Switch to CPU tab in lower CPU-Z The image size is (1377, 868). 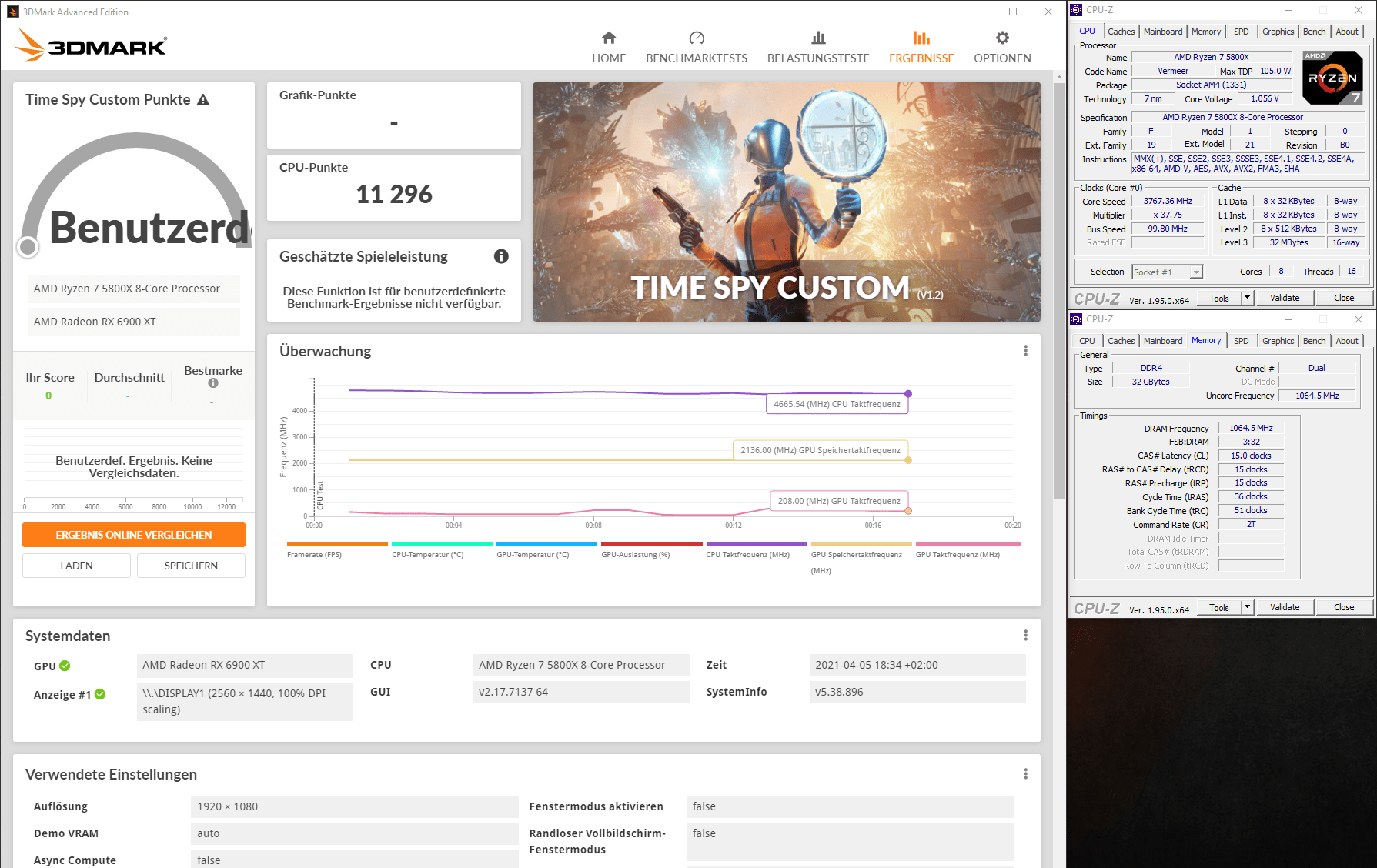1087,341
